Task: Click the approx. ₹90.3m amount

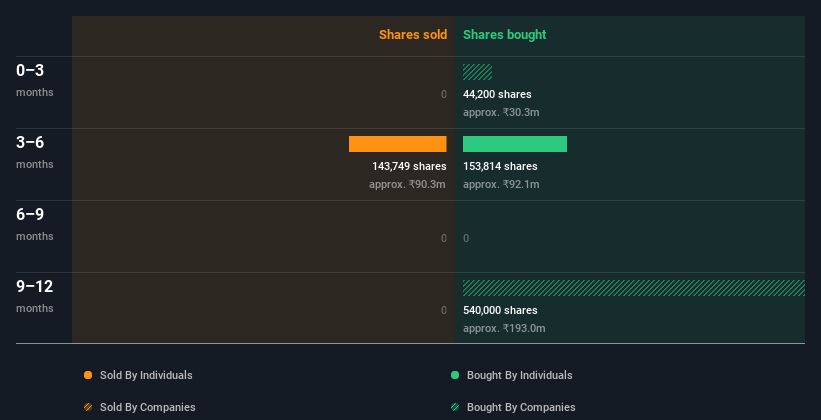Action: point(407,184)
